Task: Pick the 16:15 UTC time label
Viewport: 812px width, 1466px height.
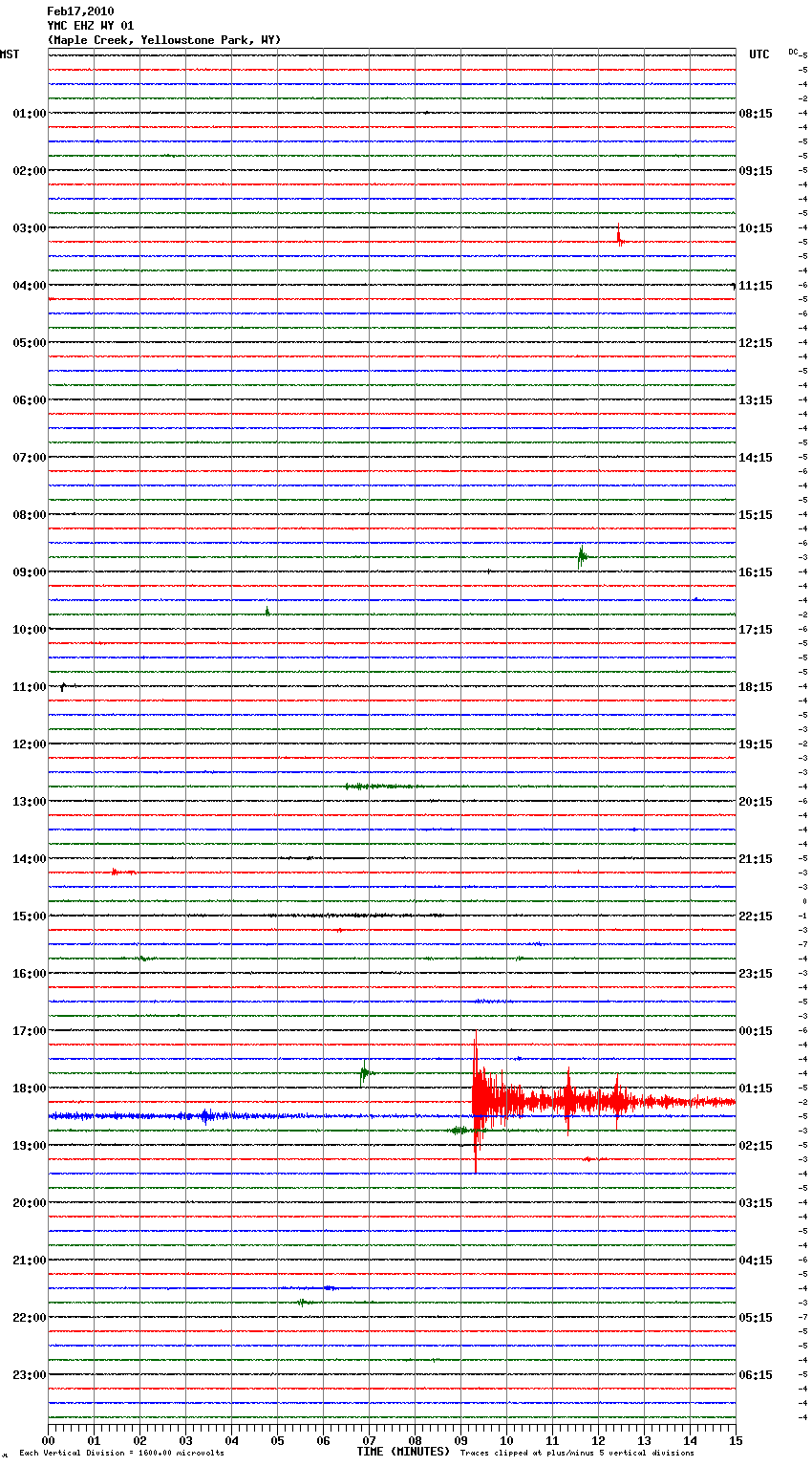Action: pyautogui.click(x=756, y=572)
